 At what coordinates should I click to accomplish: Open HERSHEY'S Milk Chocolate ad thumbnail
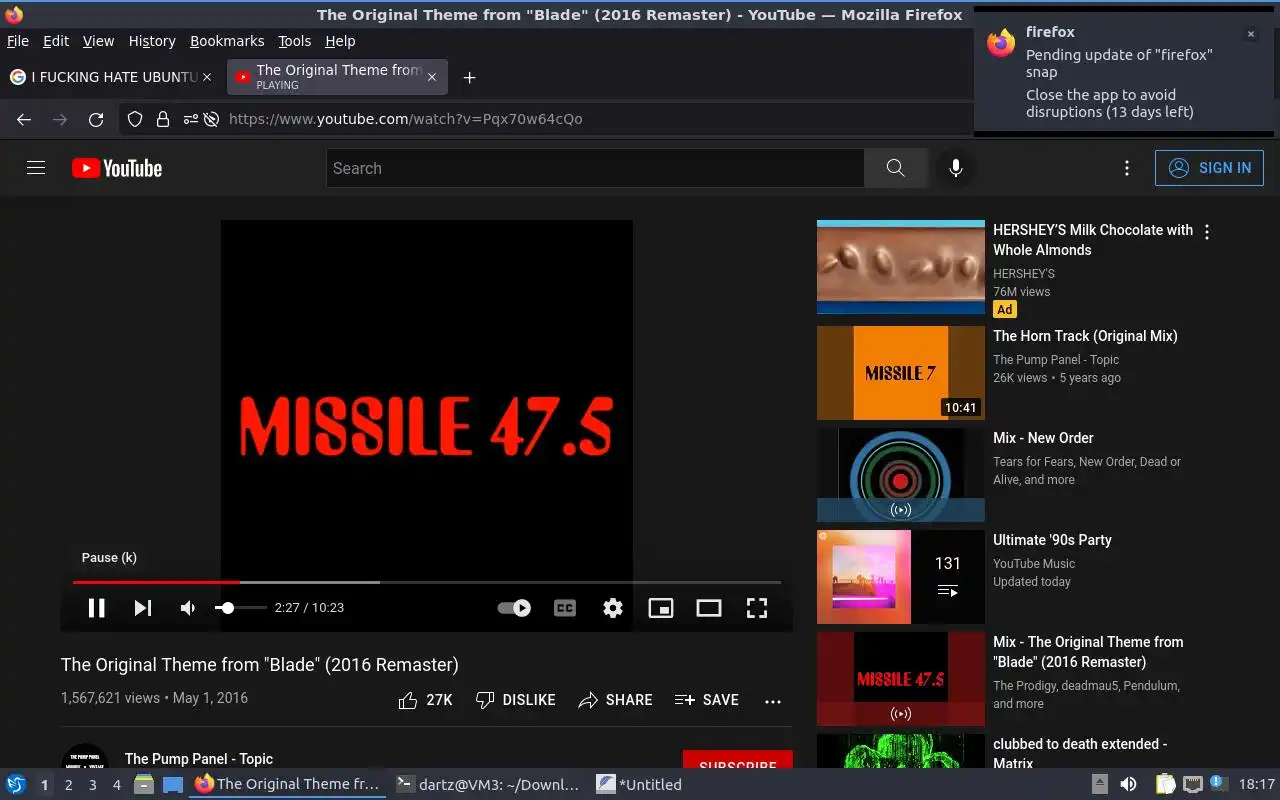click(x=901, y=267)
